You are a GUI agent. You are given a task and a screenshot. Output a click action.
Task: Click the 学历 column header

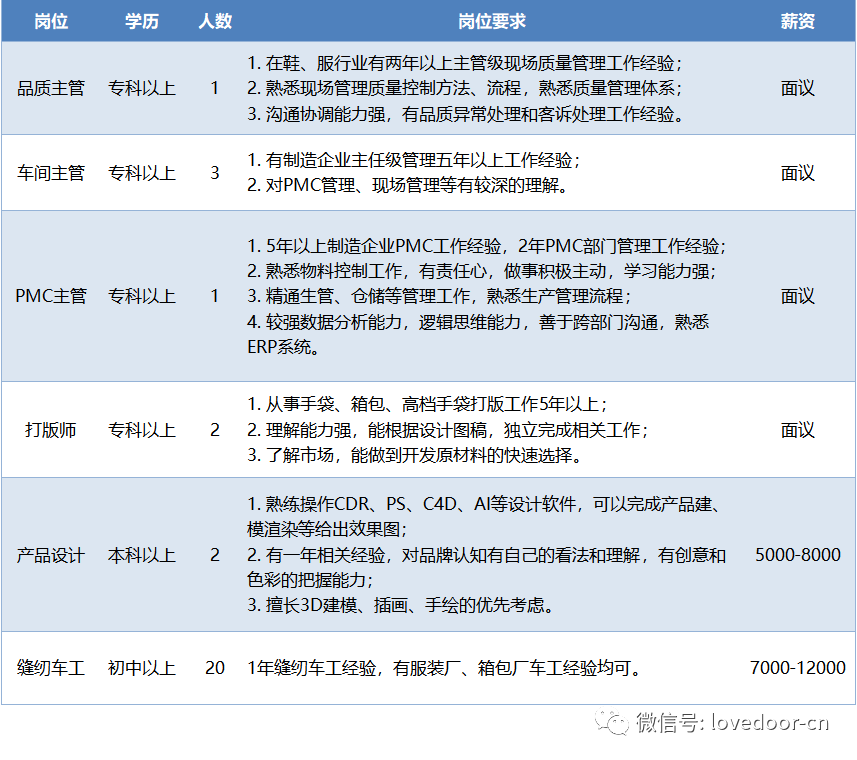coord(142,21)
